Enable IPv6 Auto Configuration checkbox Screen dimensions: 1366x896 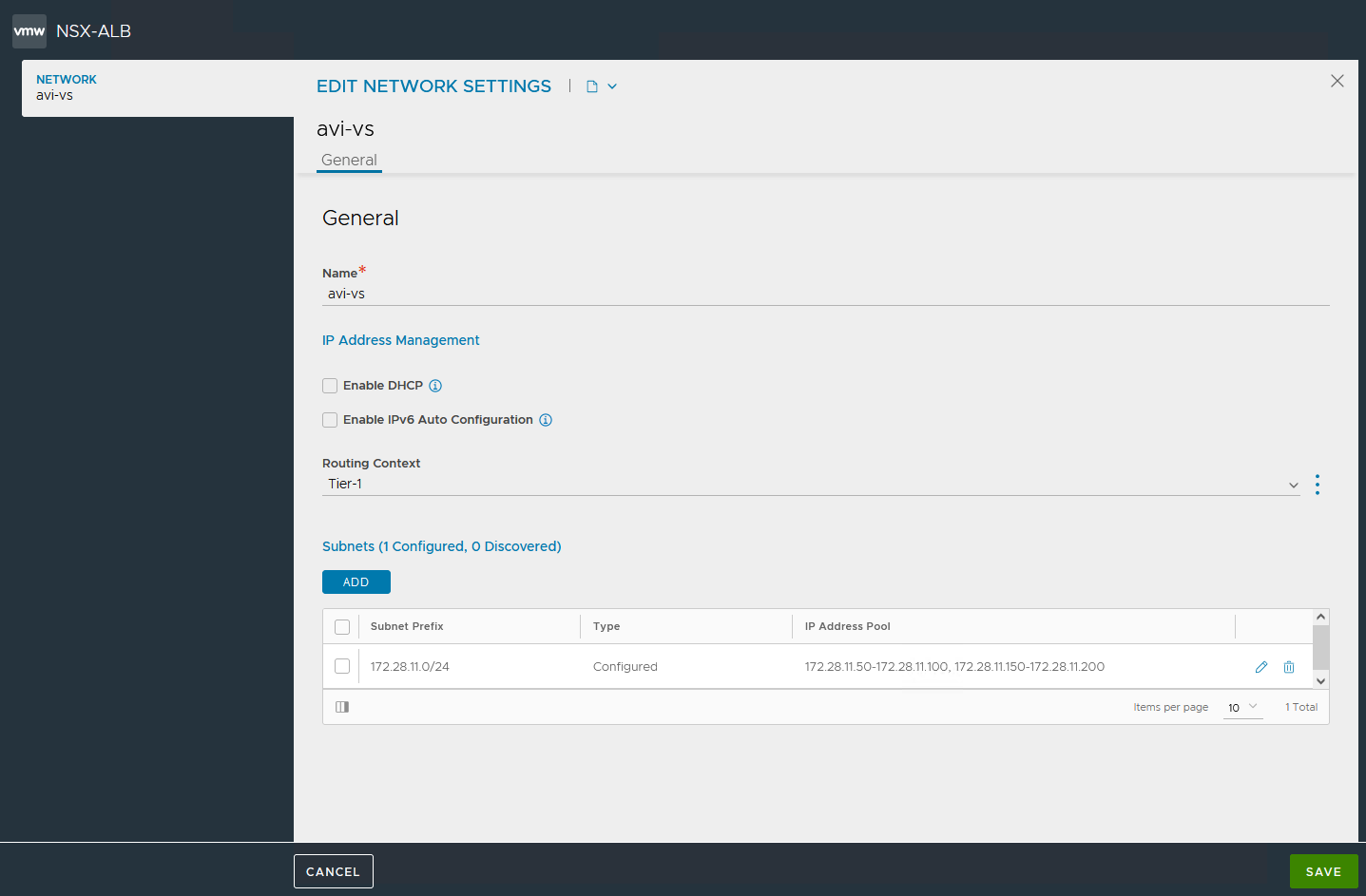pos(330,420)
